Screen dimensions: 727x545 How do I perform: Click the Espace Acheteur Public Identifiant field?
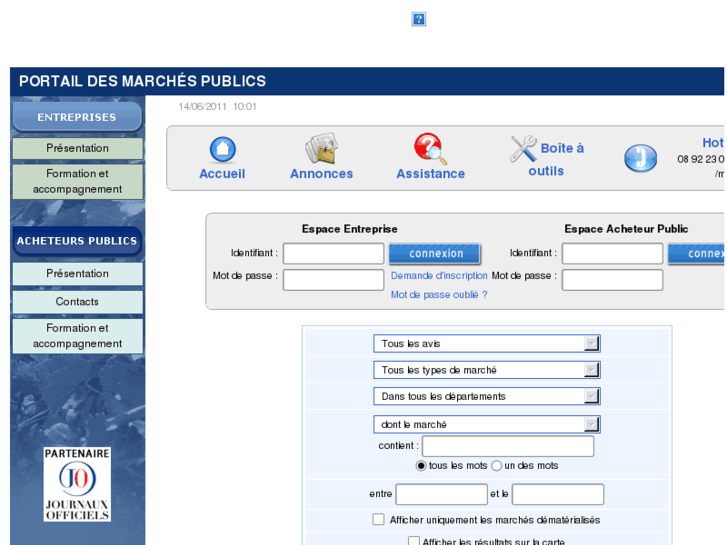click(612, 253)
